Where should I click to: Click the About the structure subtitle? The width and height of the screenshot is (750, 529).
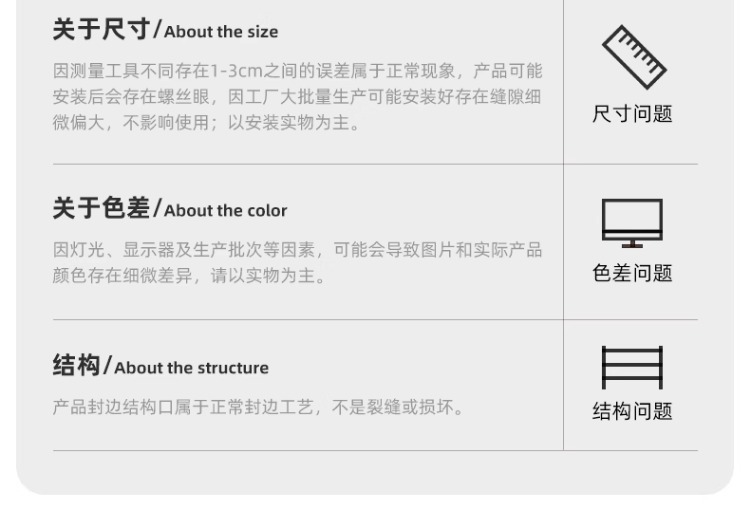coord(191,368)
